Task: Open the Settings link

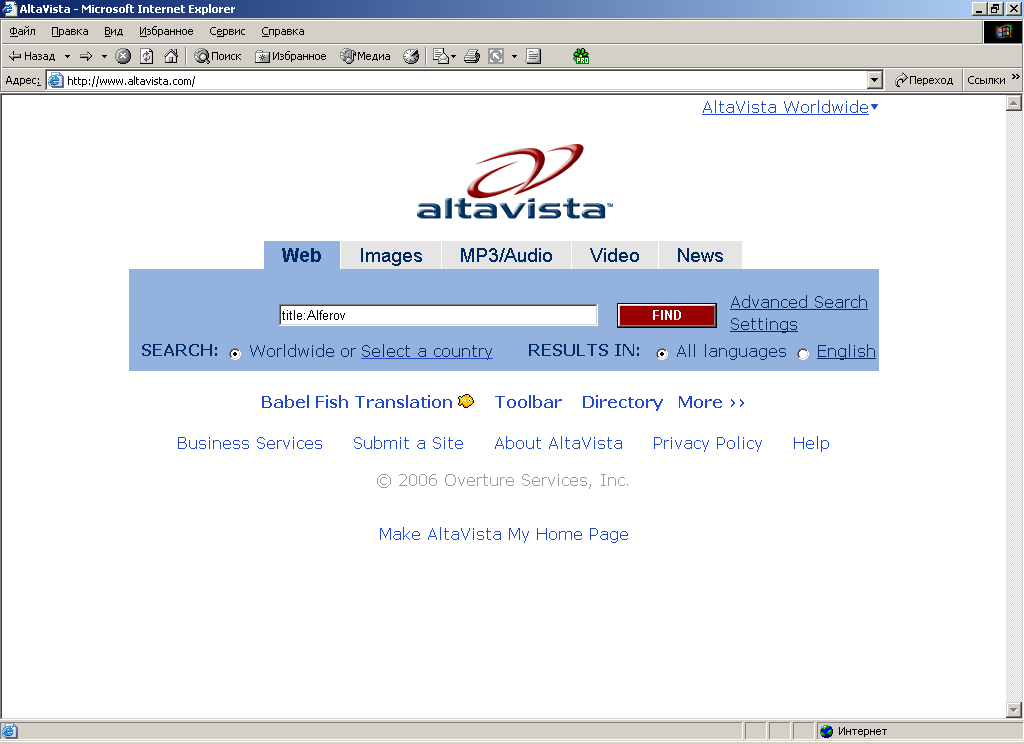Action: pos(763,325)
